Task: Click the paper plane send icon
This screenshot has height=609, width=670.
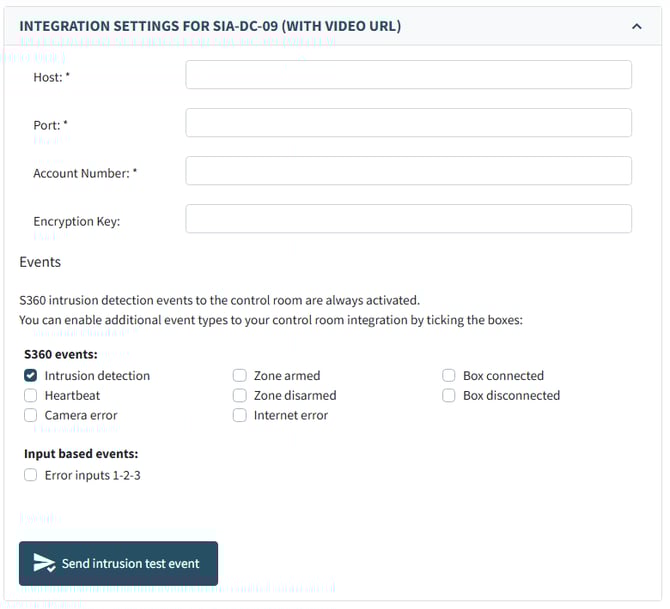Action: click(44, 563)
